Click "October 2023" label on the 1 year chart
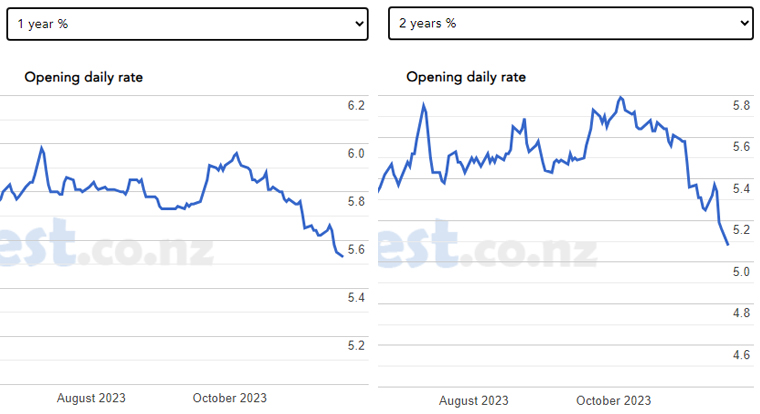This screenshot has width=760, height=414. pyautogui.click(x=230, y=398)
